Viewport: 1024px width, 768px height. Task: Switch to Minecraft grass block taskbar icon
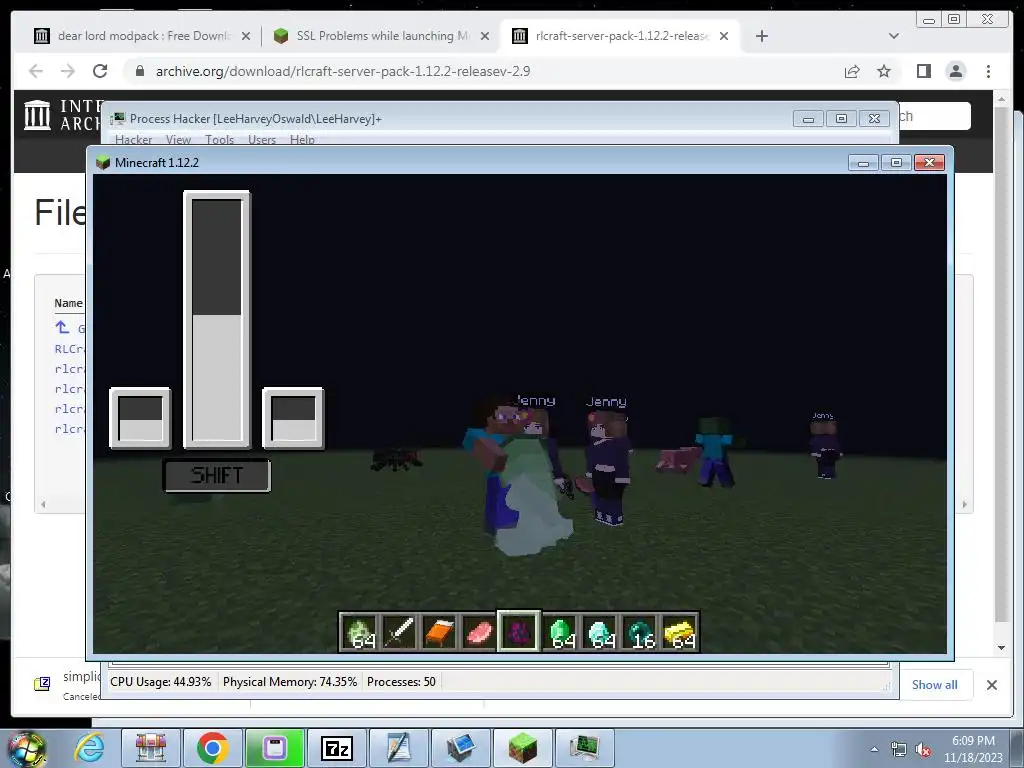click(522, 748)
